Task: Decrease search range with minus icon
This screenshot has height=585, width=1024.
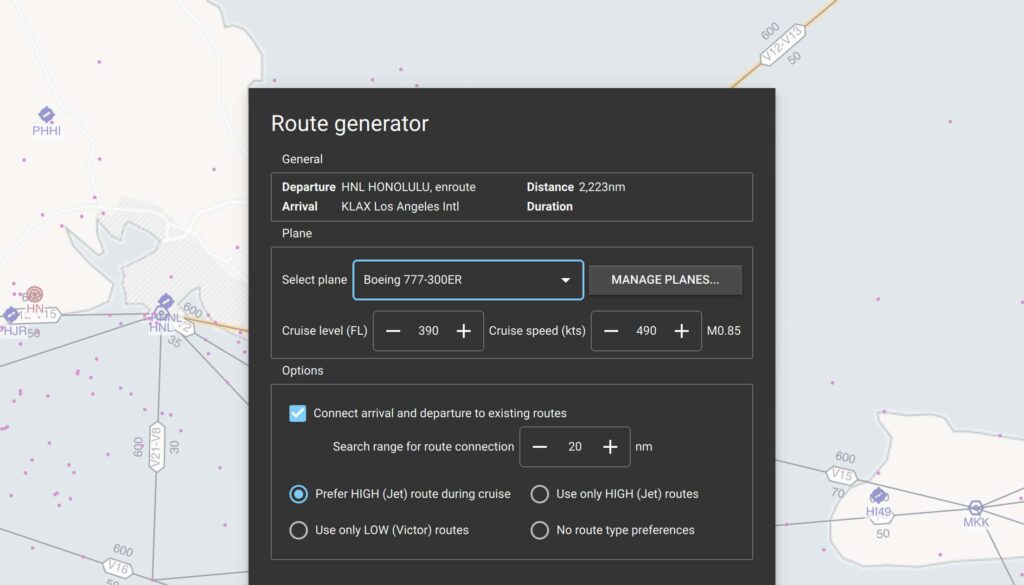Action: (x=539, y=447)
